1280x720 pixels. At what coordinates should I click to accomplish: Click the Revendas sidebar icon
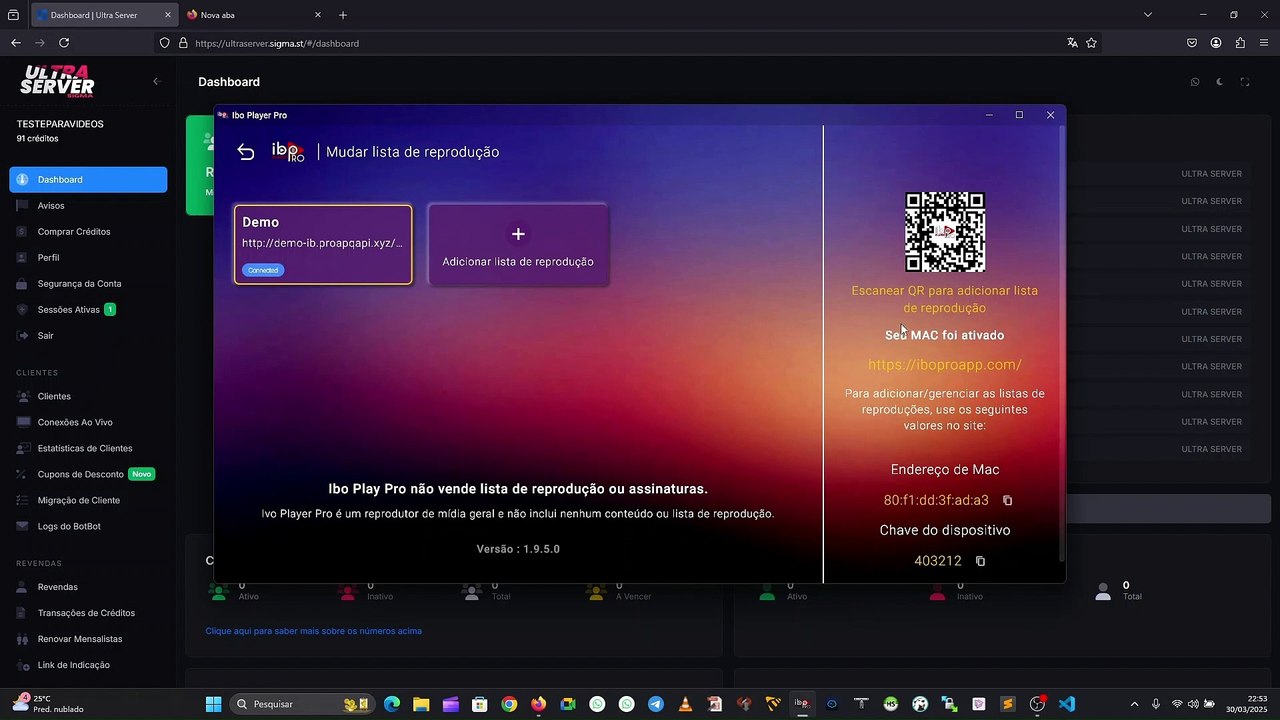coord(23,587)
